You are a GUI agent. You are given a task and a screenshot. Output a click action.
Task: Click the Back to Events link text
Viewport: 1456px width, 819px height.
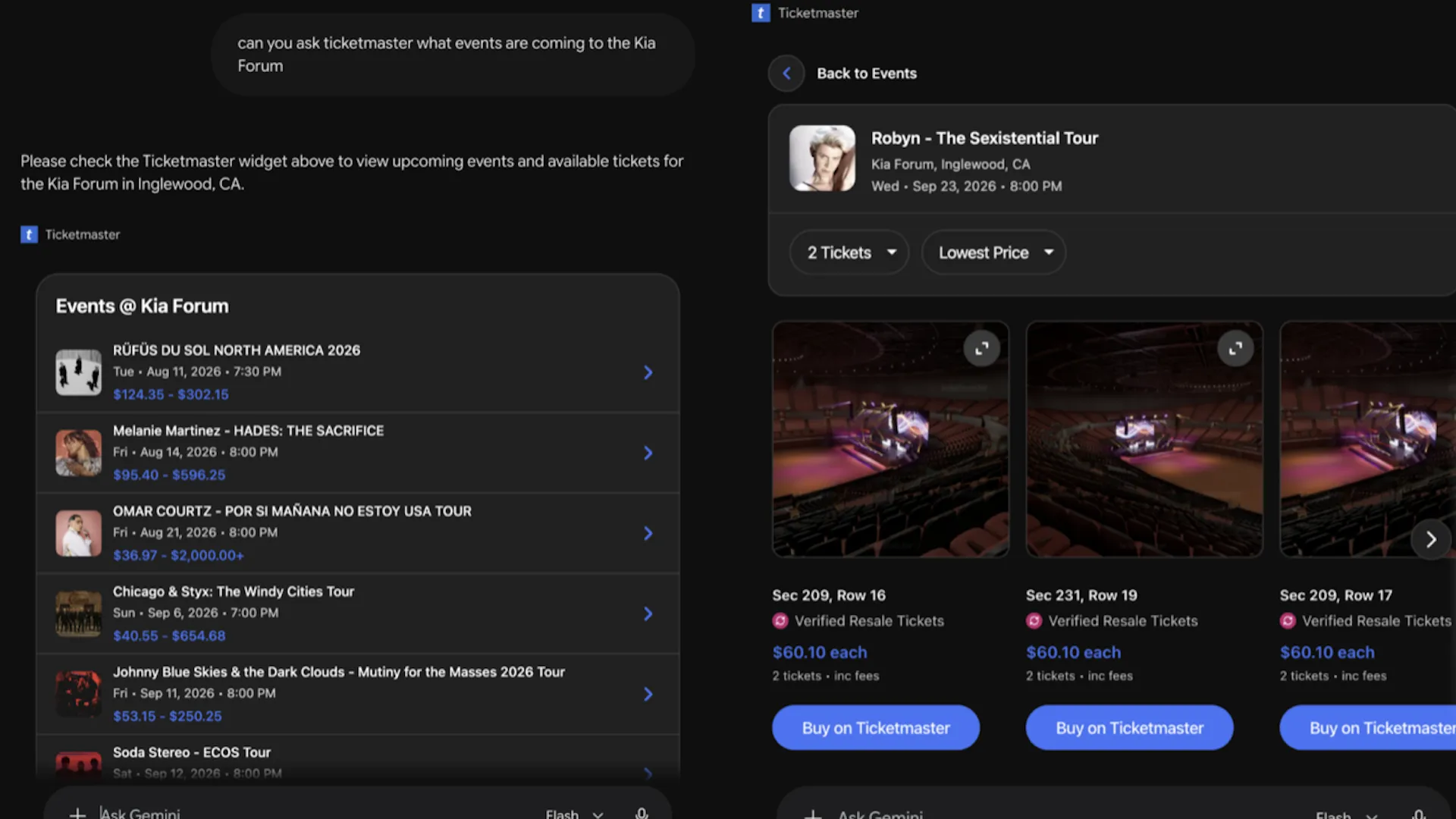tap(867, 74)
